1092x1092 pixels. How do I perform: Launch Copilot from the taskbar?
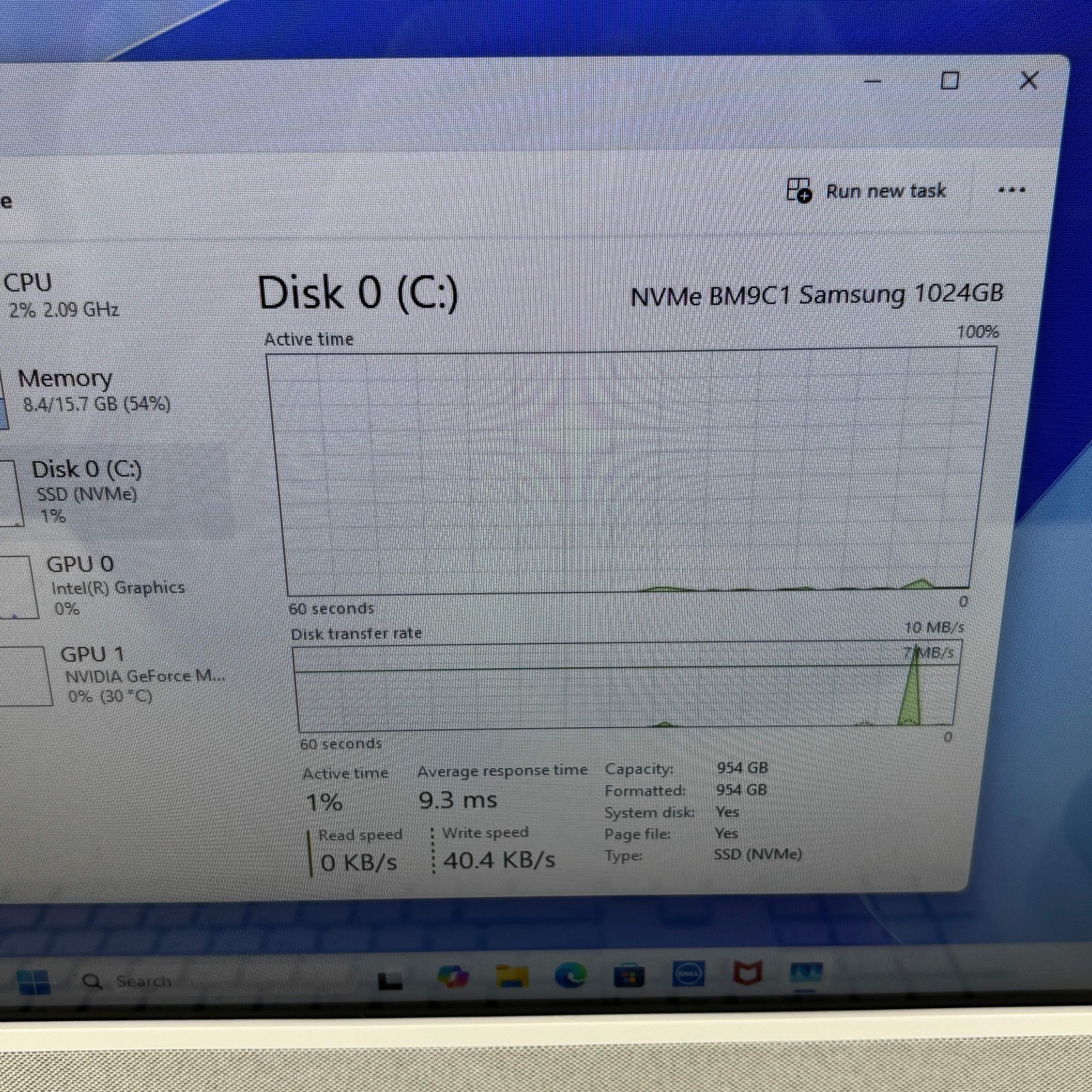click(x=452, y=977)
